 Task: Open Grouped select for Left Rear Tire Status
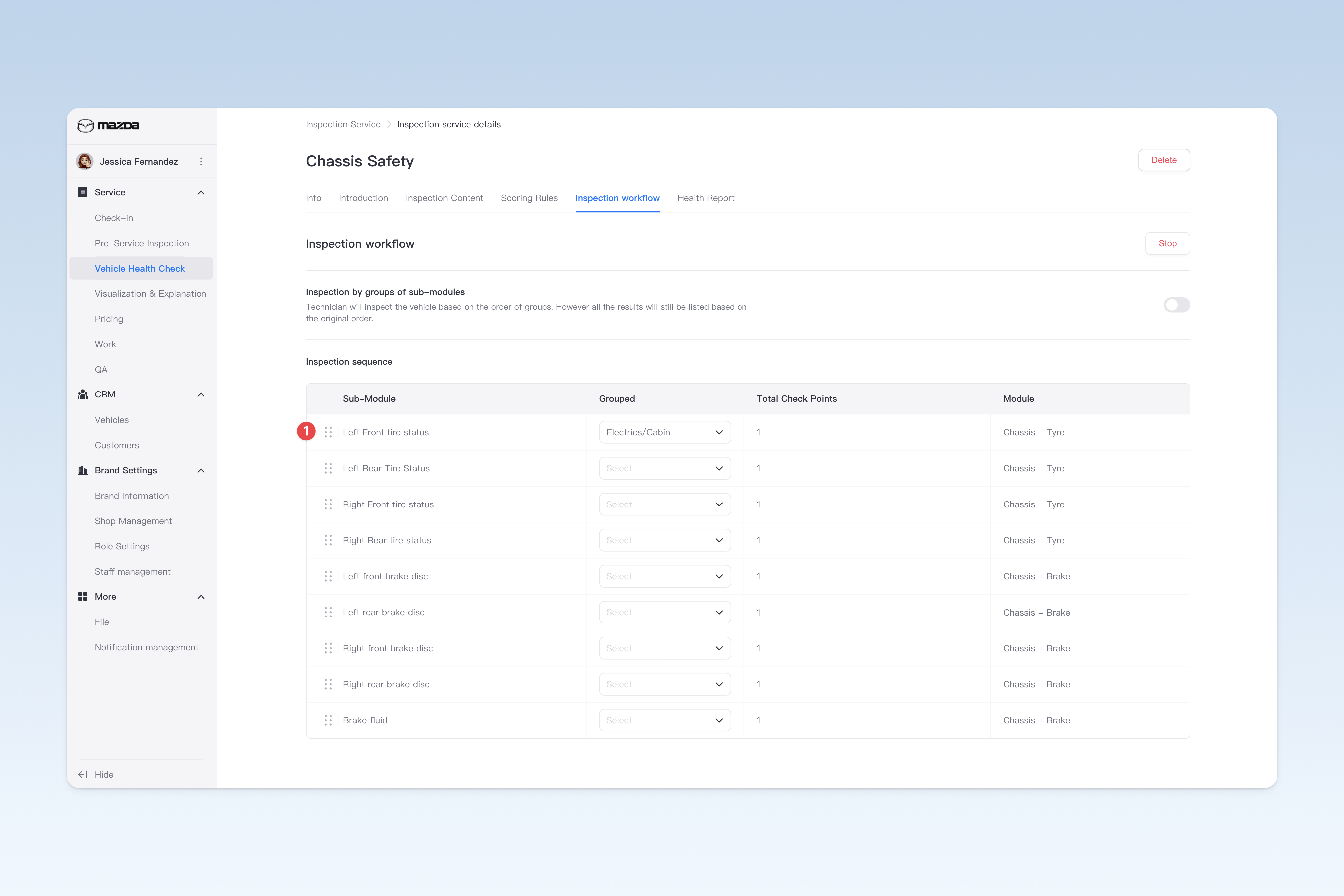664,469
